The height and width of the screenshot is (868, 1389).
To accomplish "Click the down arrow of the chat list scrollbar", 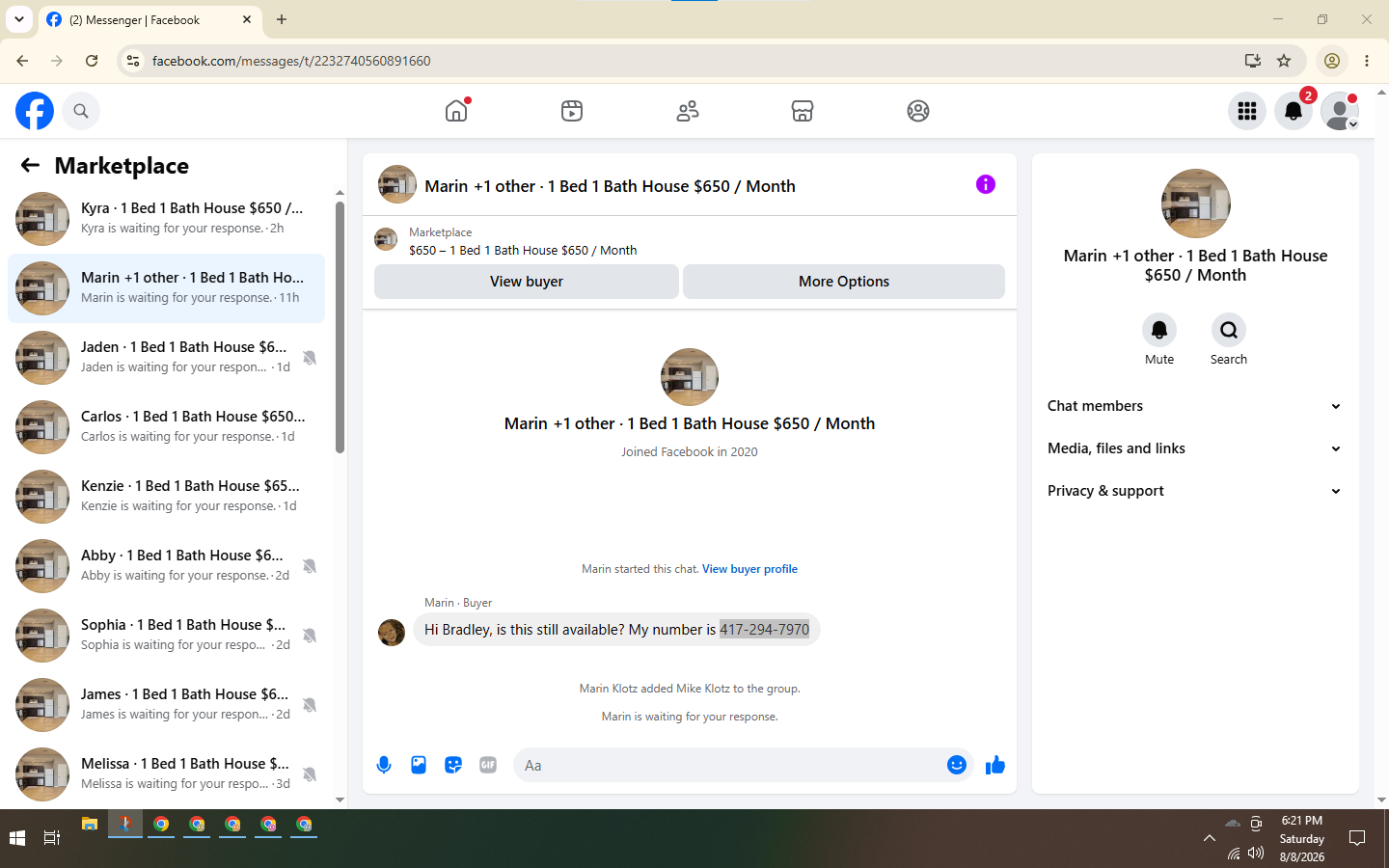I will (x=340, y=800).
